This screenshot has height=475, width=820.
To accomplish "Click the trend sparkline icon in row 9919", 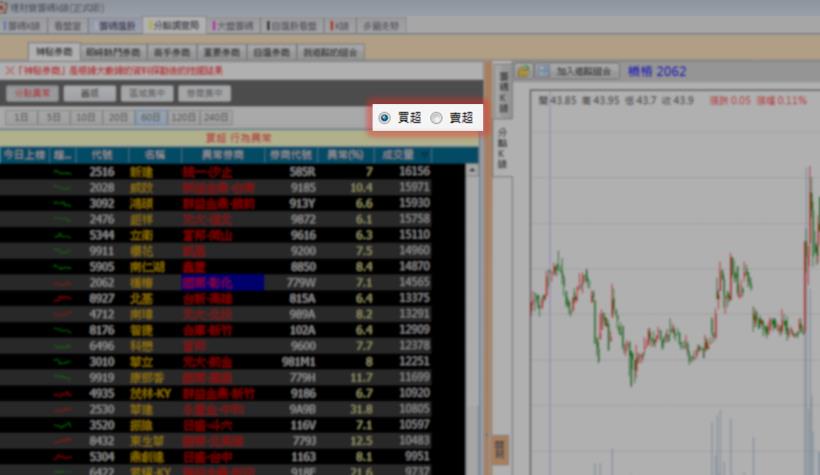I will (x=63, y=377).
